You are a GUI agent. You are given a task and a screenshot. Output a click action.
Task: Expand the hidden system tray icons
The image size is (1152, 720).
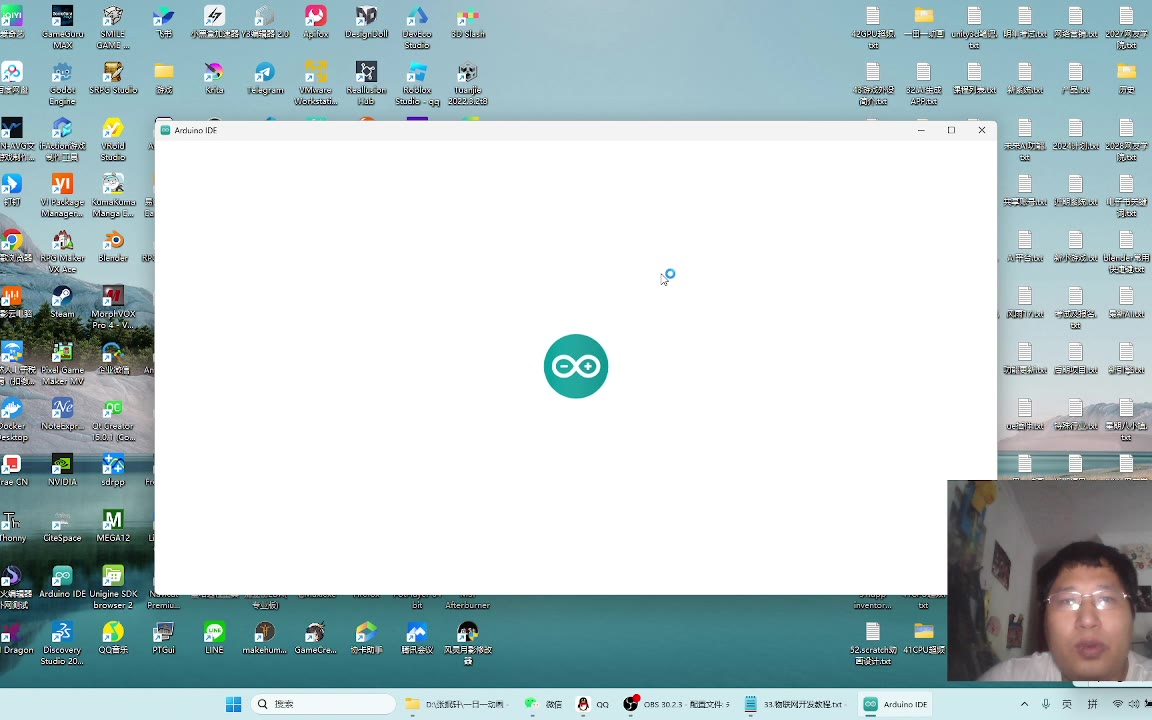(x=1024, y=704)
